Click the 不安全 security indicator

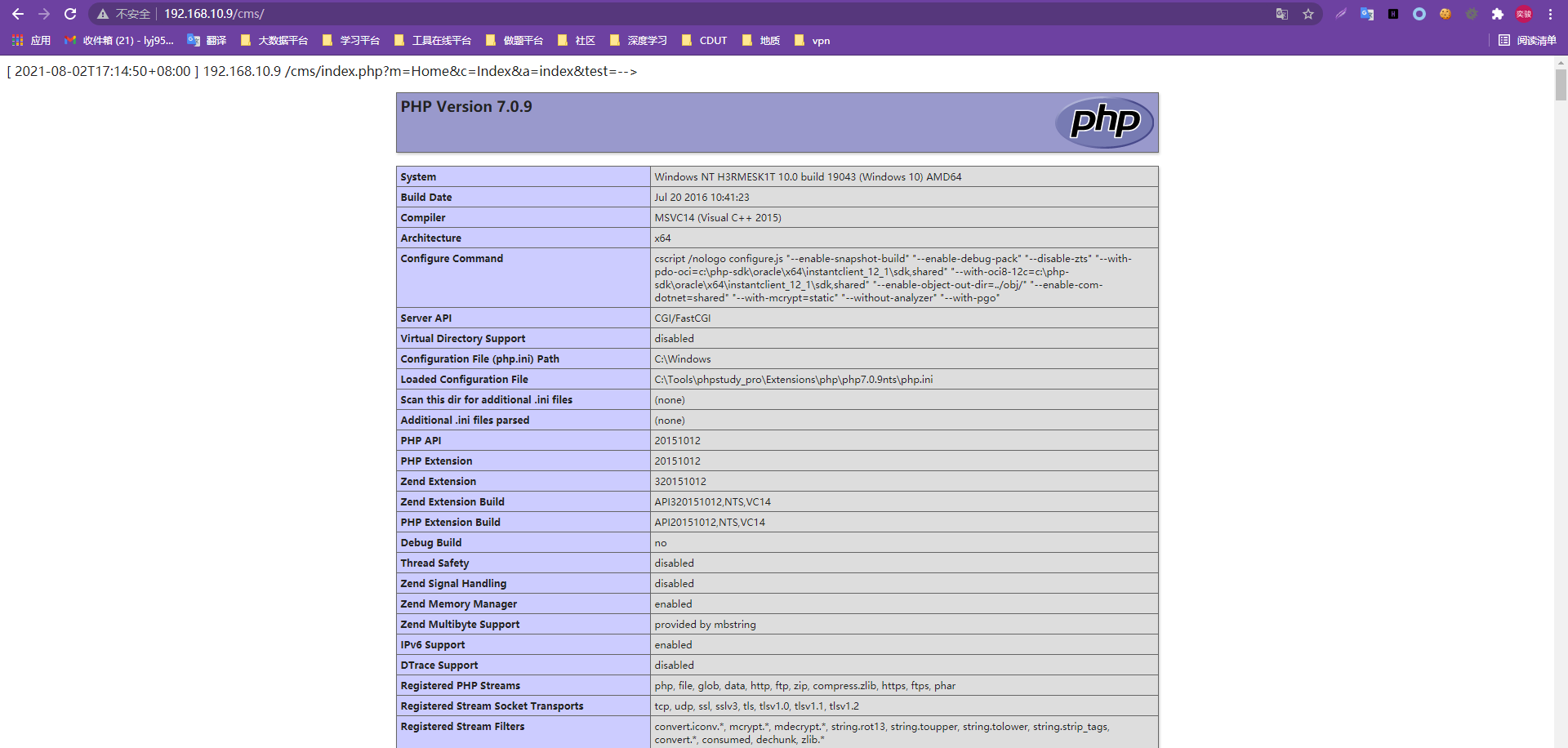pyautogui.click(x=126, y=14)
